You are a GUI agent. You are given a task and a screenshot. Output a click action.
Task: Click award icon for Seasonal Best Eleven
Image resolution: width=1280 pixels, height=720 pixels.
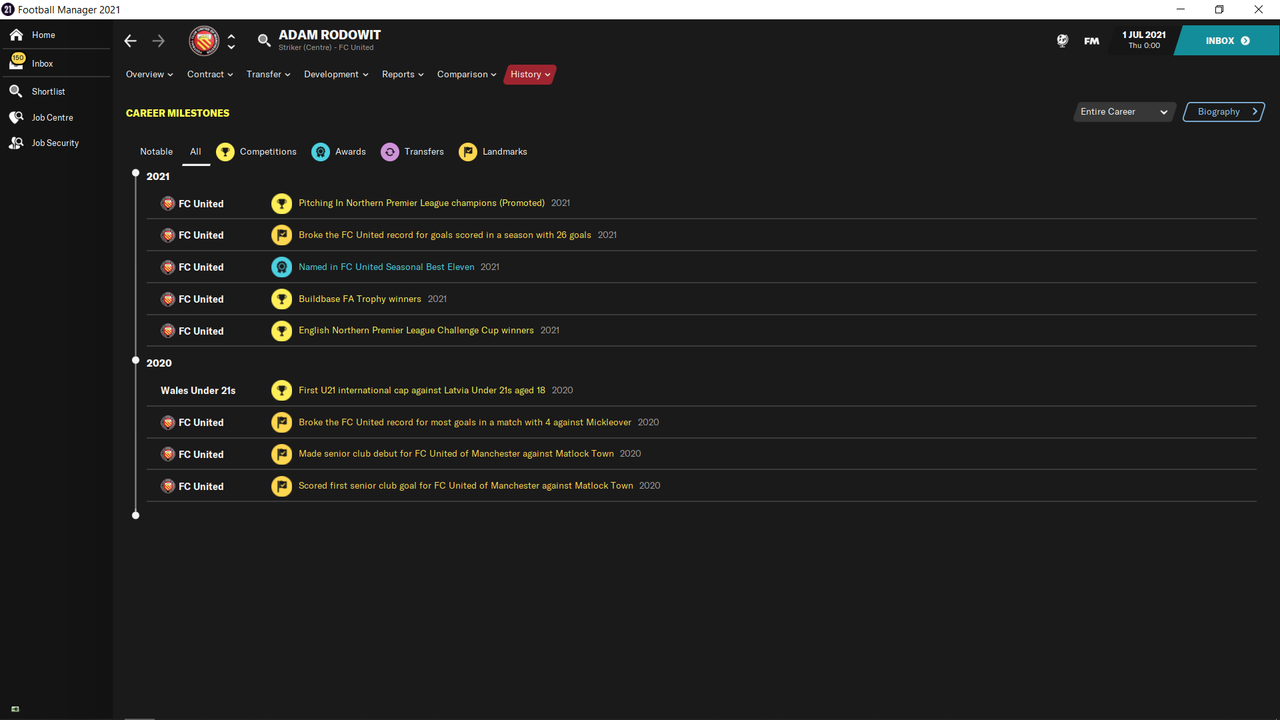point(282,267)
